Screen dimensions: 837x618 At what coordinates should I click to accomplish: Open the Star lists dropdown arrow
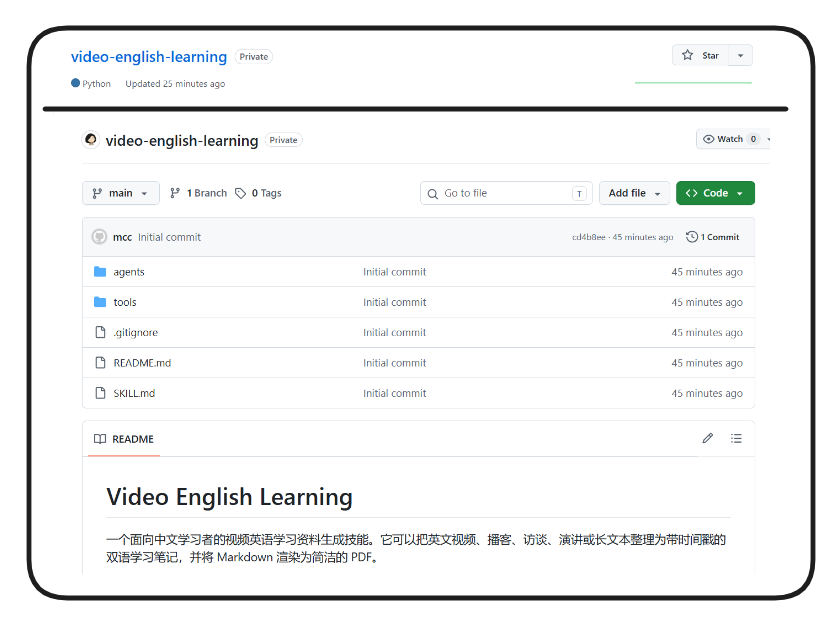point(740,56)
